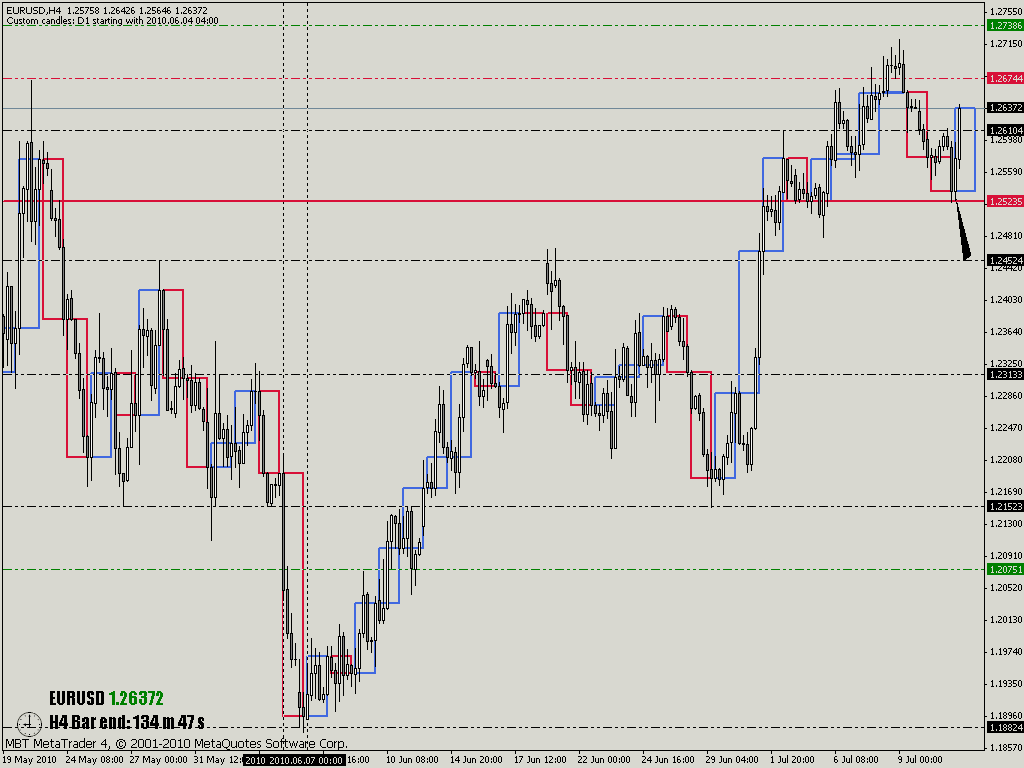Screen dimensions: 1024x768
Task: Click the 17 Jun 12:00 date label
Action: click(540, 760)
